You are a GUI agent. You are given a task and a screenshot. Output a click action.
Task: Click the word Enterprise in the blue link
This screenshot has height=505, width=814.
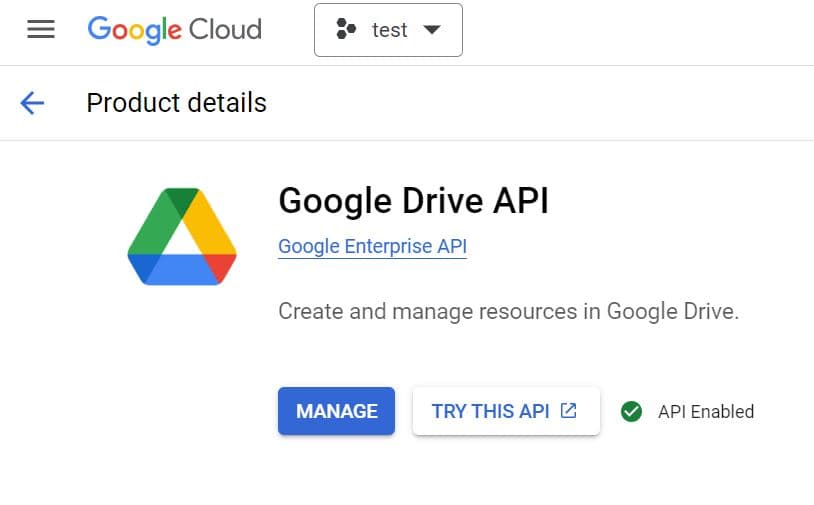click(388, 247)
